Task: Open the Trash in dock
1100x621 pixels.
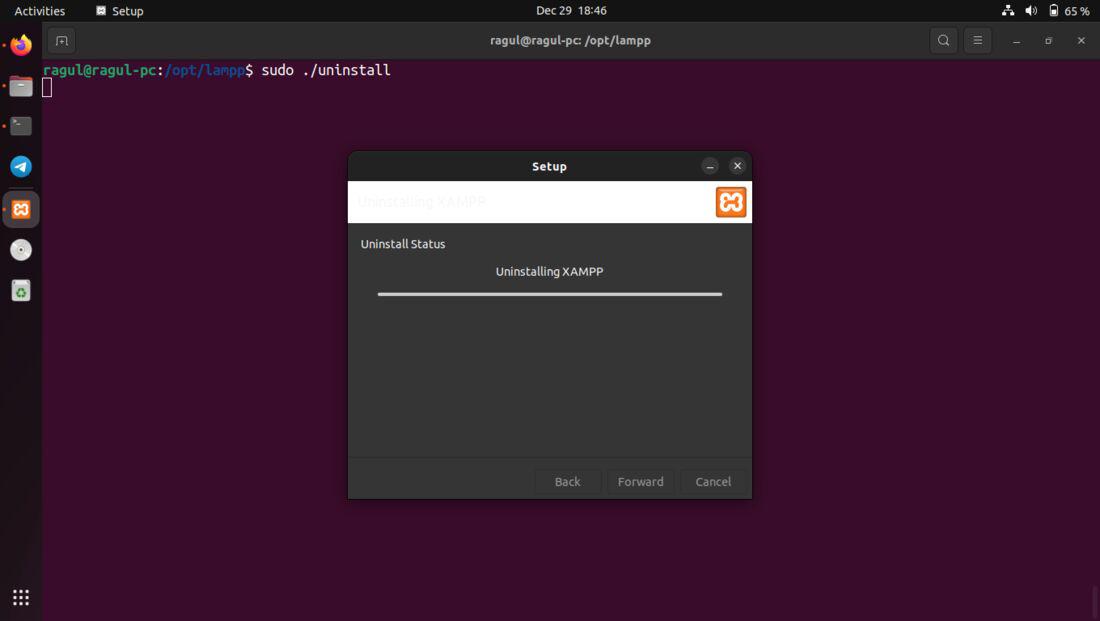Action: coord(21,291)
